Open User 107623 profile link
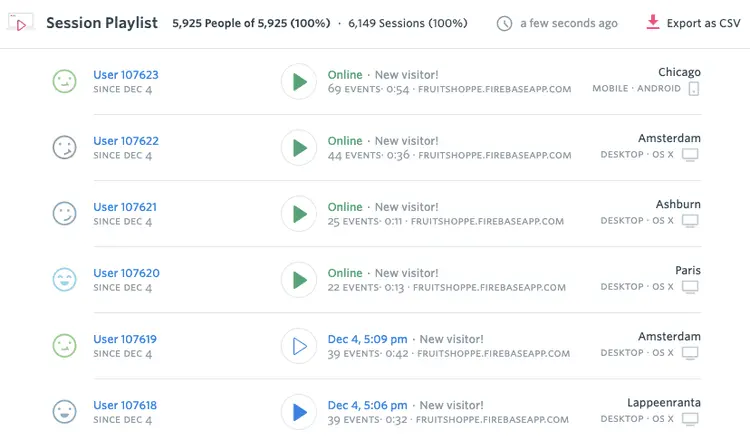Screen dimensions: 750x440 pos(125,75)
